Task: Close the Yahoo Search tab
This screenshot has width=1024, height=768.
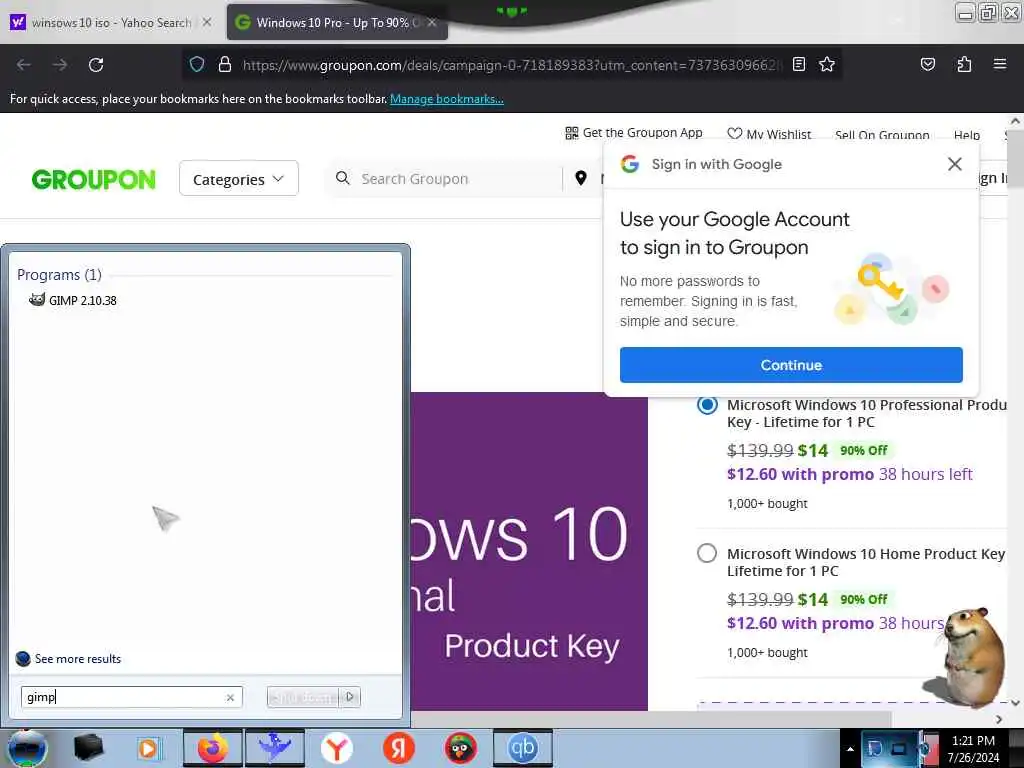Action: tap(207, 22)
